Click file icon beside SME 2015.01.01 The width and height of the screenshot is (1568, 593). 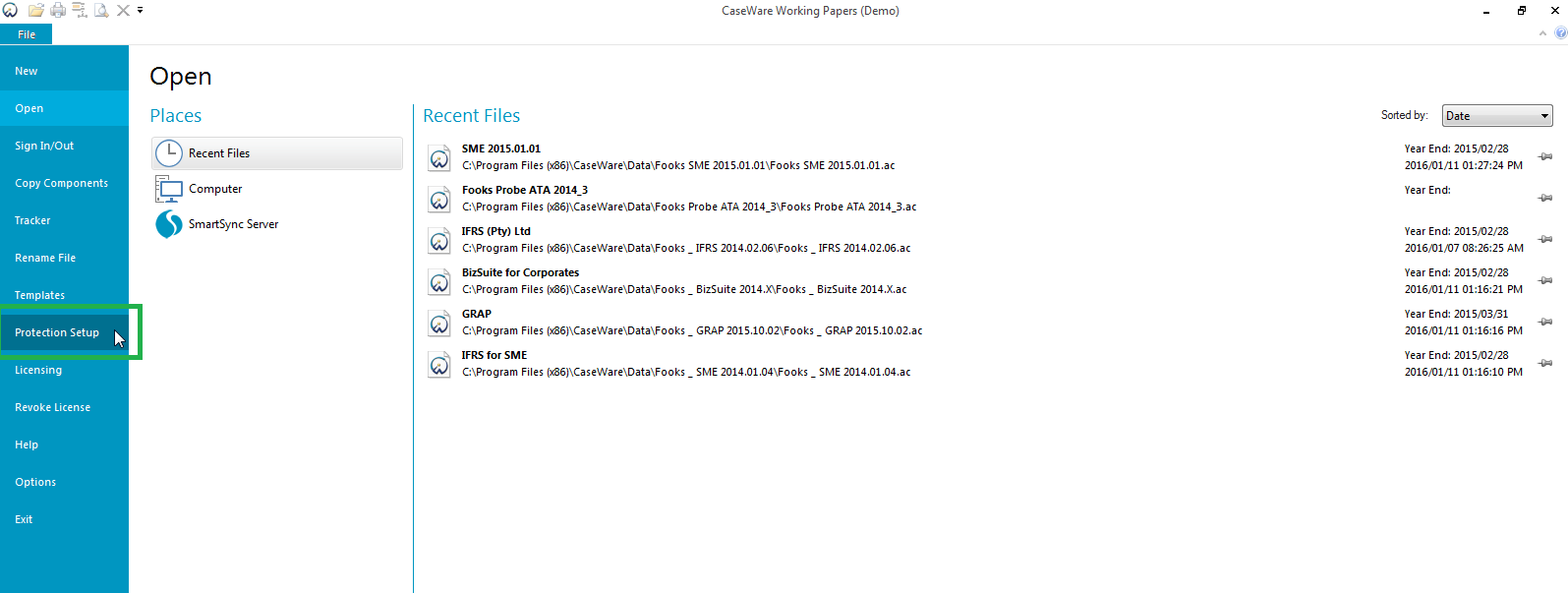[x=439, y=158]
